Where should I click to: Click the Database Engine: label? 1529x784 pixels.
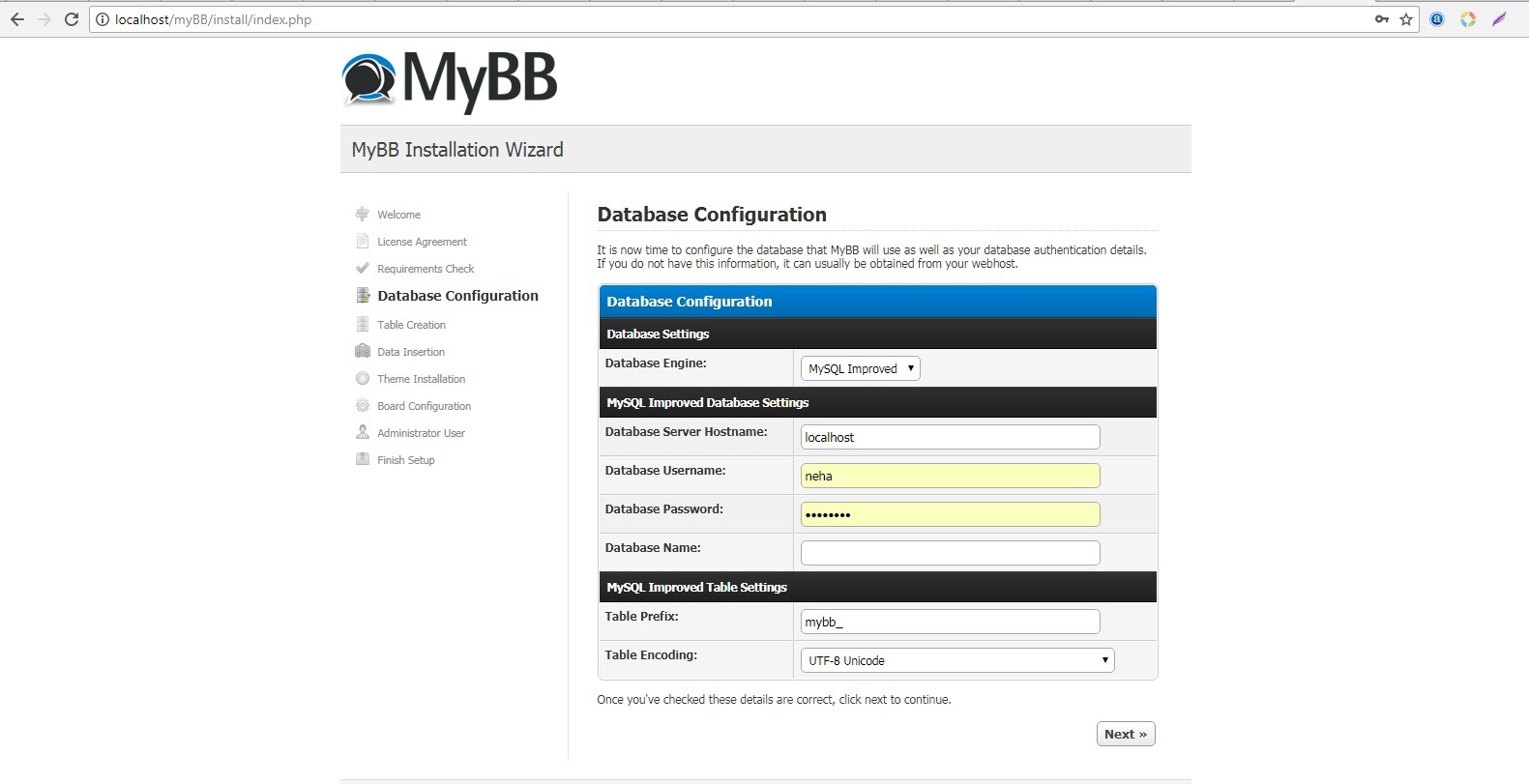tap(656, 363)
